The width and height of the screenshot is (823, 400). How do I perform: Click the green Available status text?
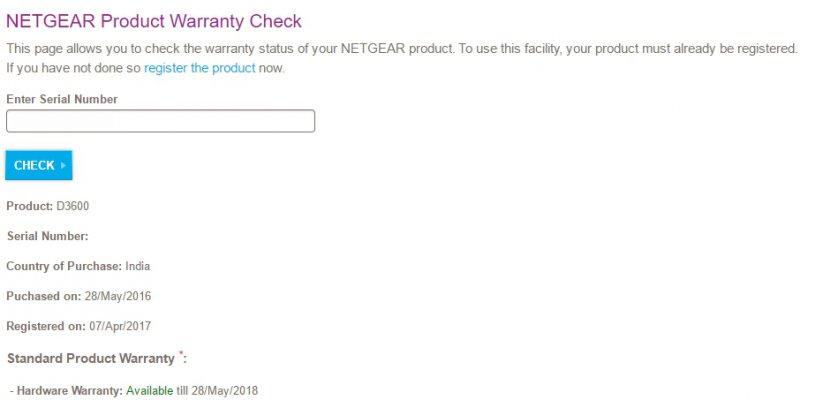(150, 391)
